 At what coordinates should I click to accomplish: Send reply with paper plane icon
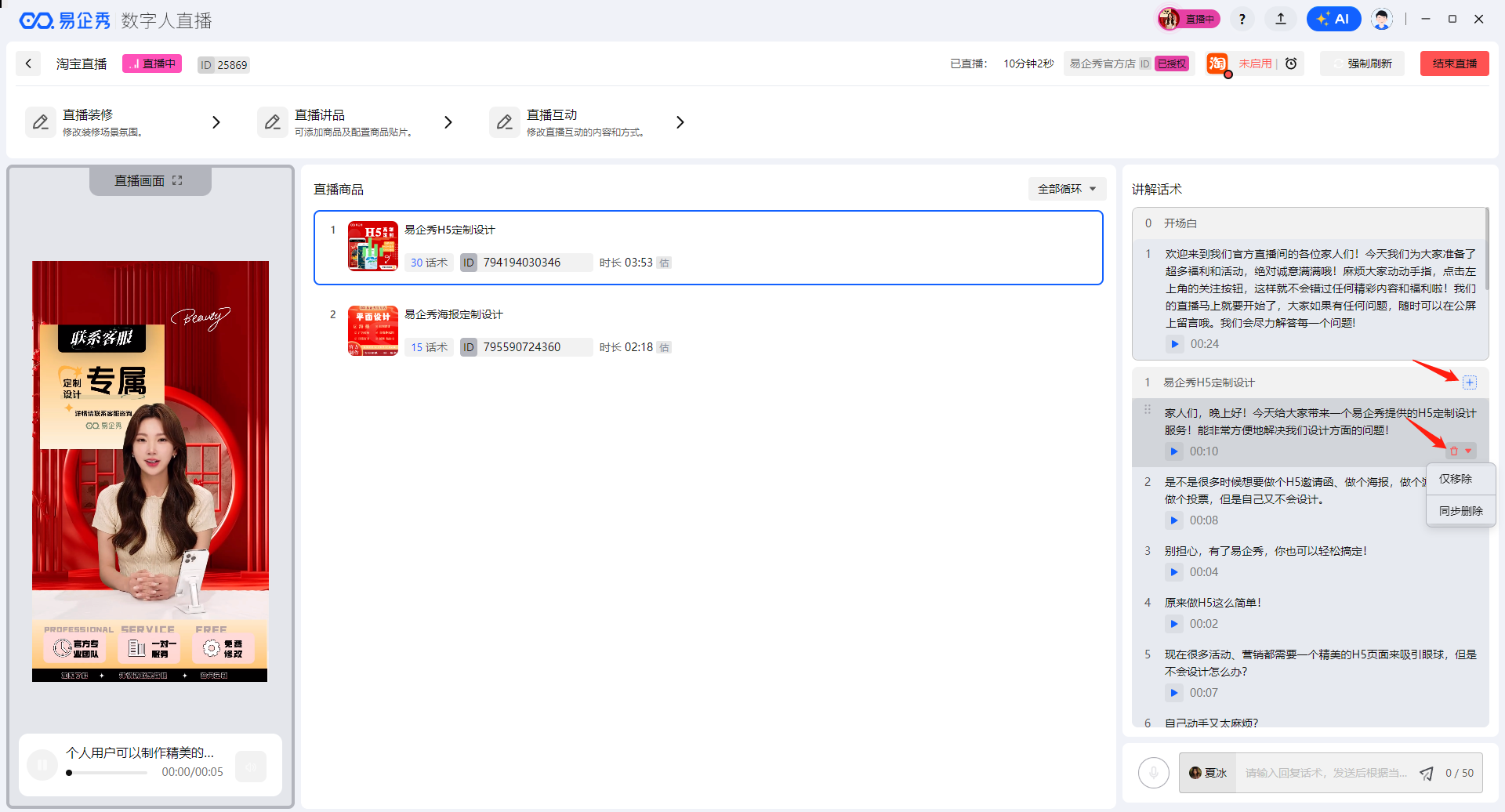click(1427, 774)
